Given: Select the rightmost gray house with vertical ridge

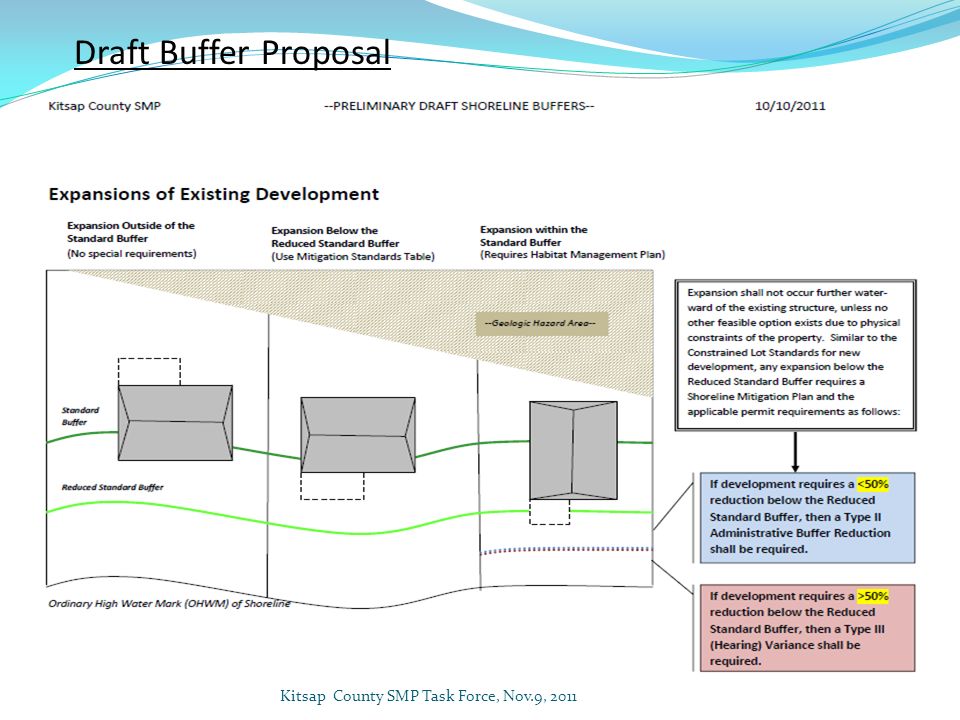Looking at the screenshot, I should click(x=573, y=450).
